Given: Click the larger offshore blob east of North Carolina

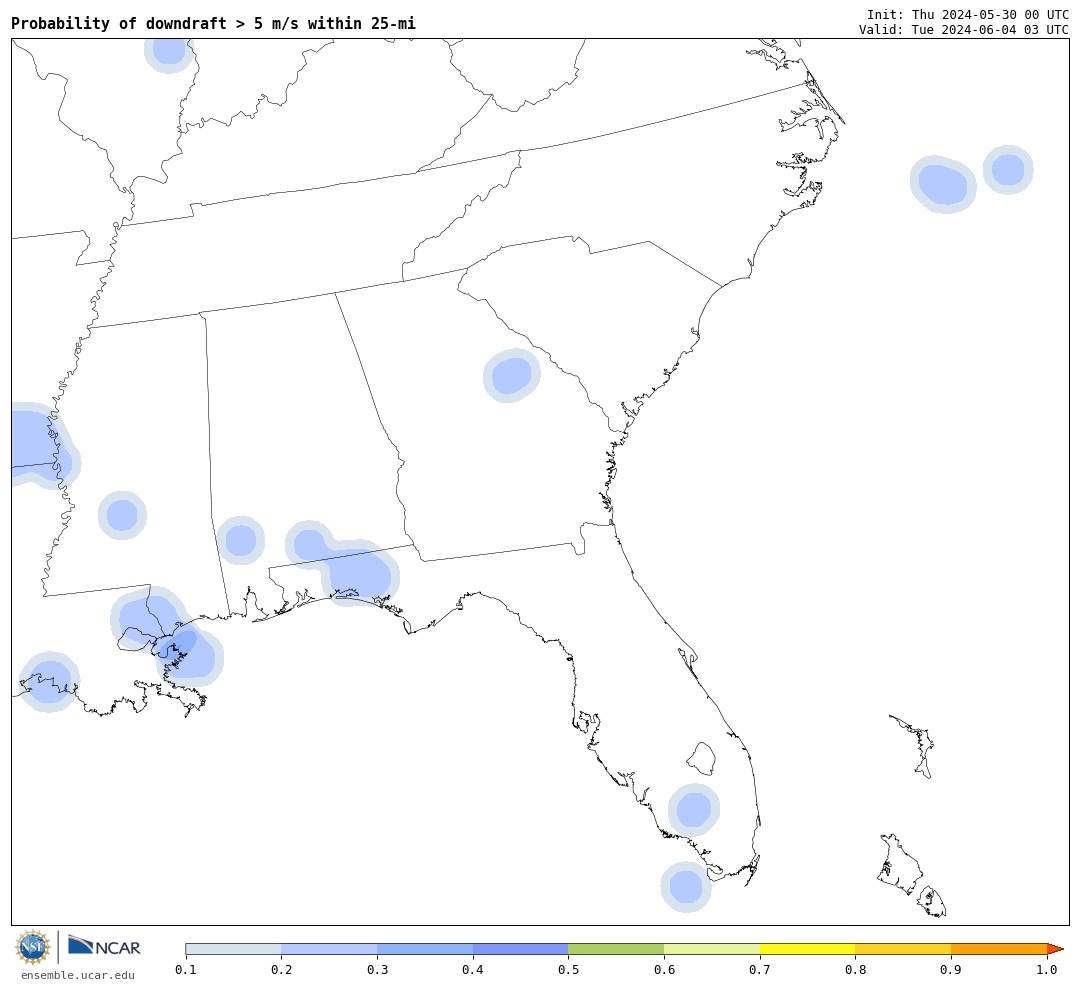Looking at the screenshot, I should pos(943,184).
